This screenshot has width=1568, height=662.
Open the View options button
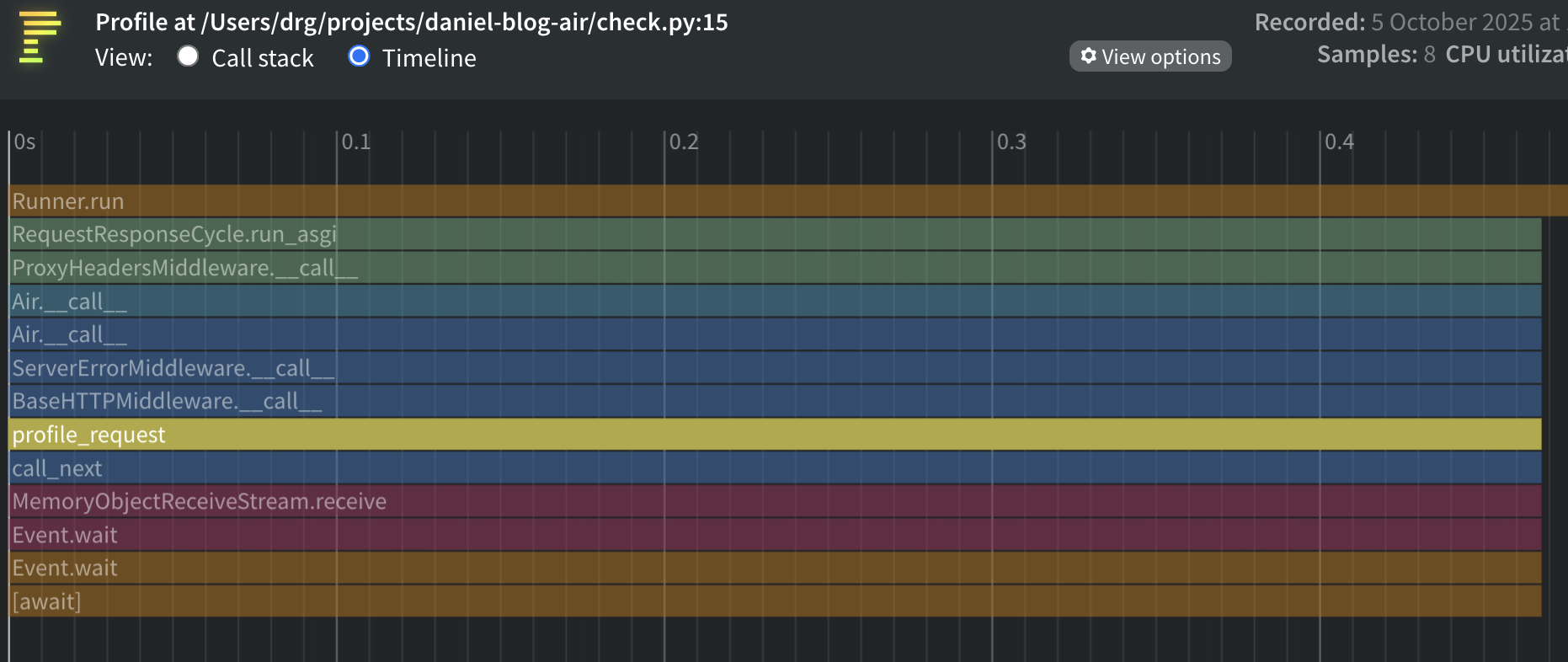(1149, 56)
